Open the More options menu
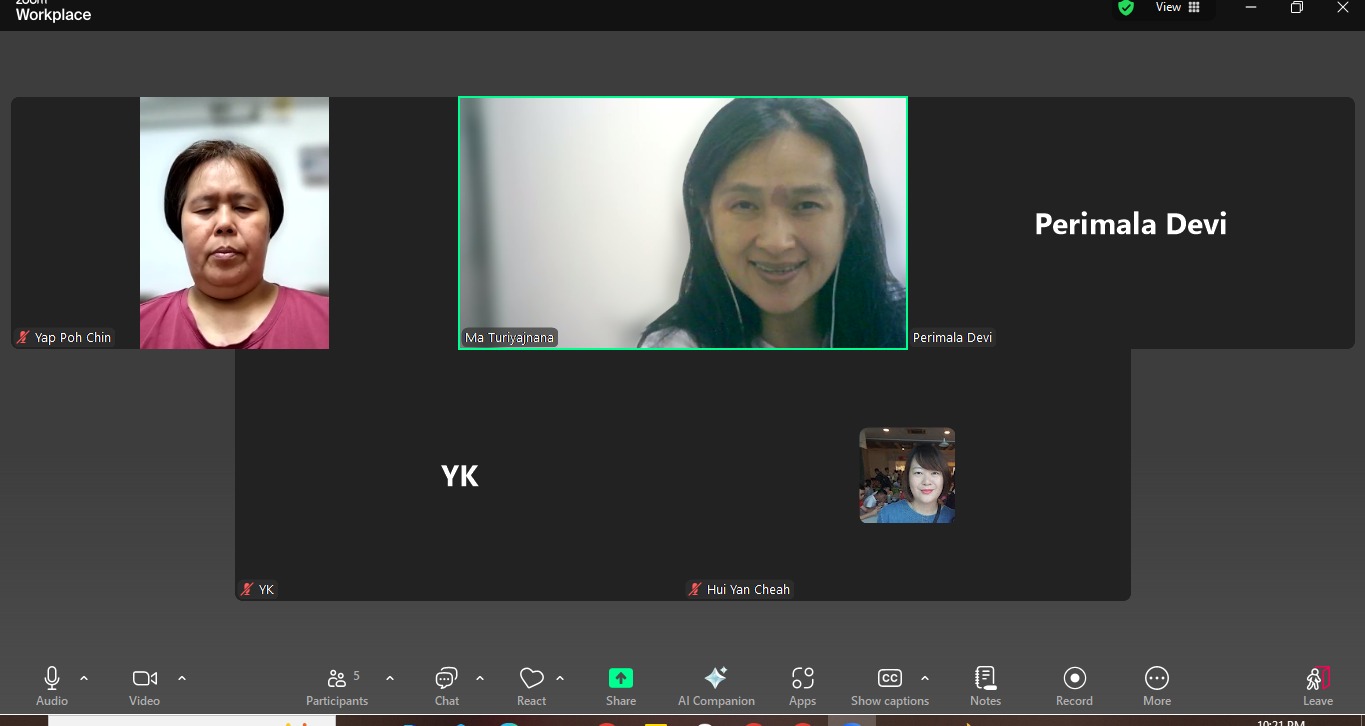Screen dimensions: 1365x726 1157,679
